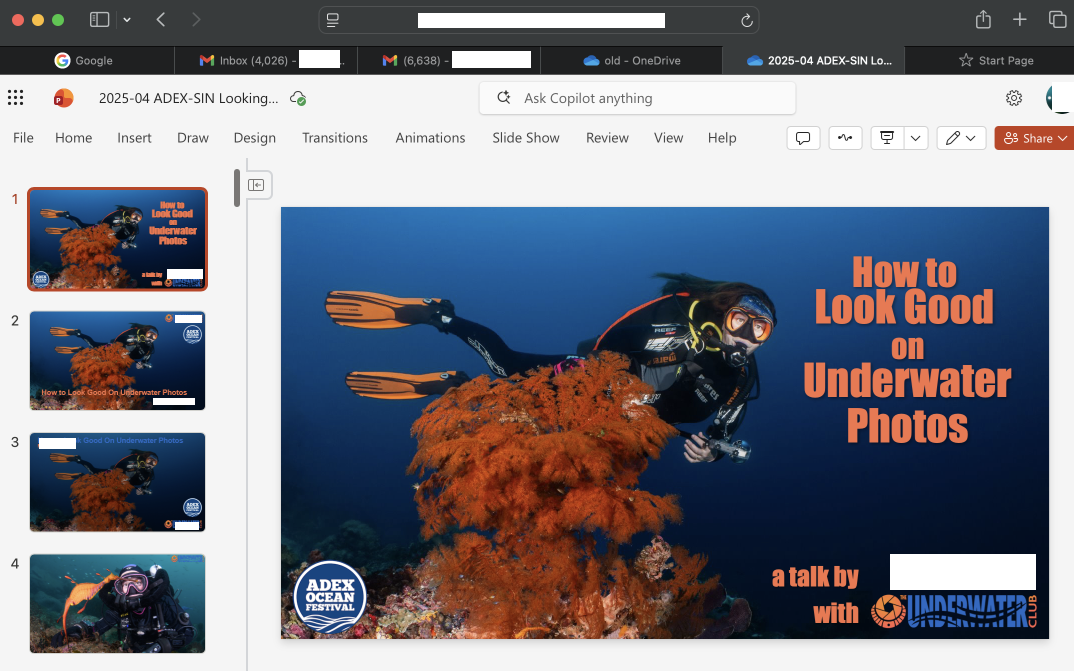Open the Slide Show ribbon tab

(526, 138)
